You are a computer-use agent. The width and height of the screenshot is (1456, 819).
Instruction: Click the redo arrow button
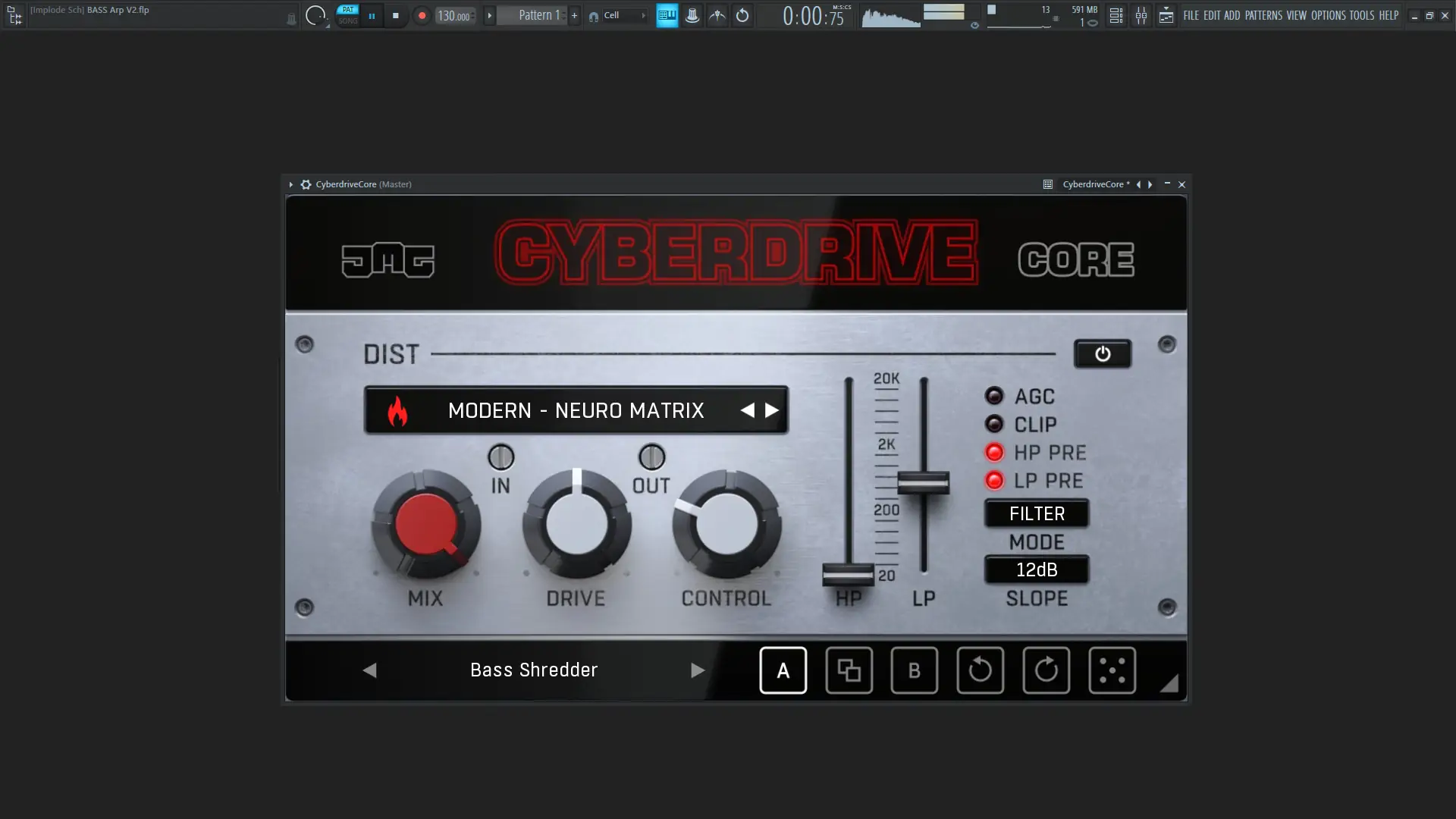pos(1046,670)
